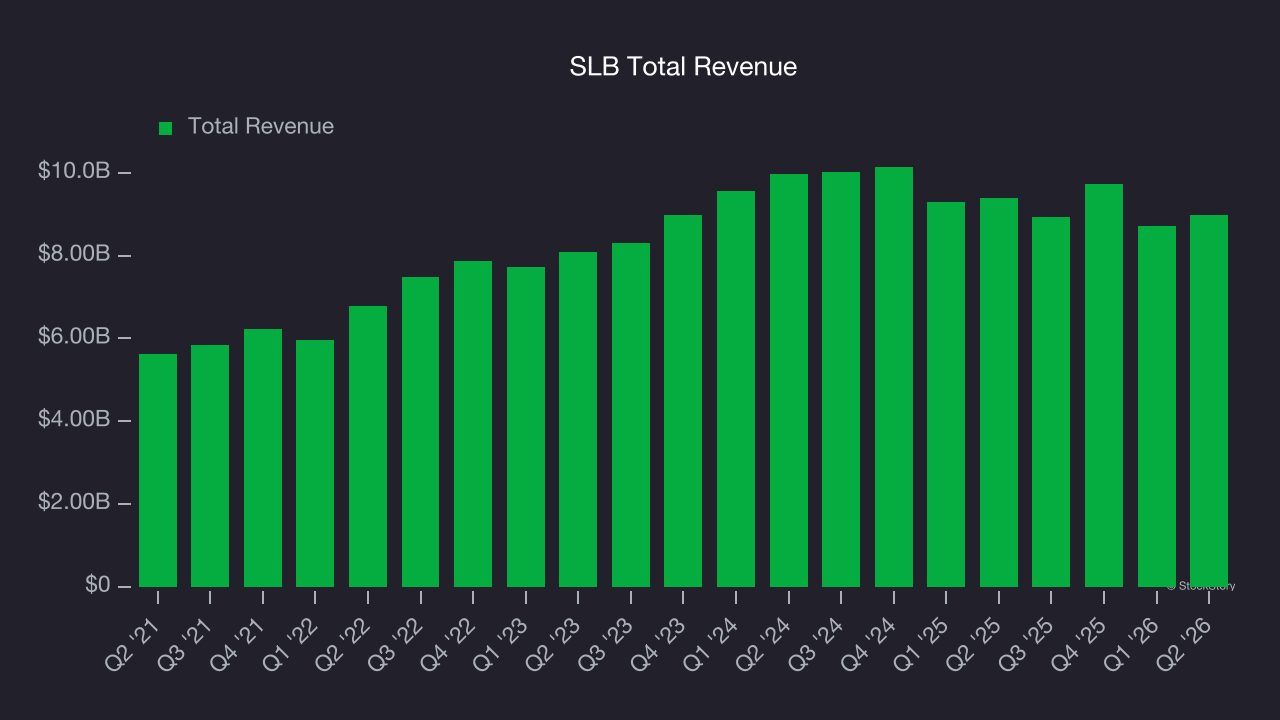Click the Q4 '23 revenue bar

pos(683,401)
